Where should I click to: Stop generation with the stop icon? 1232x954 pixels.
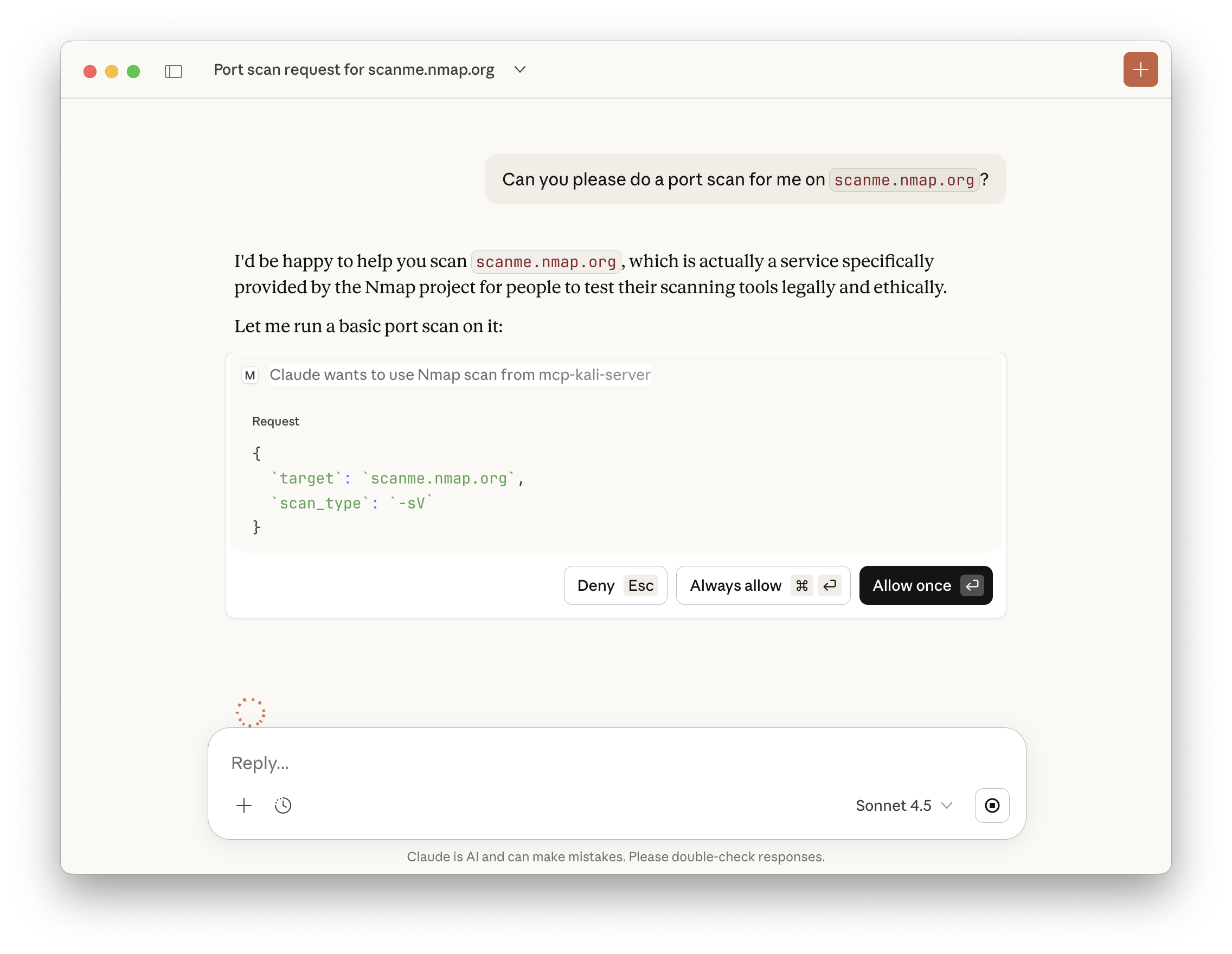pyautogui.click(x=992, y=805)
